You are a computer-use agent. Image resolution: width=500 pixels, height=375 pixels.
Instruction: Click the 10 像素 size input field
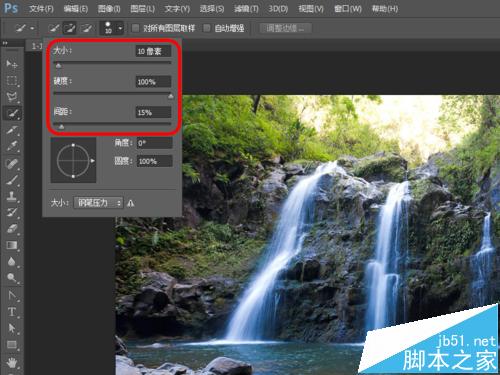tap(153, 51)
